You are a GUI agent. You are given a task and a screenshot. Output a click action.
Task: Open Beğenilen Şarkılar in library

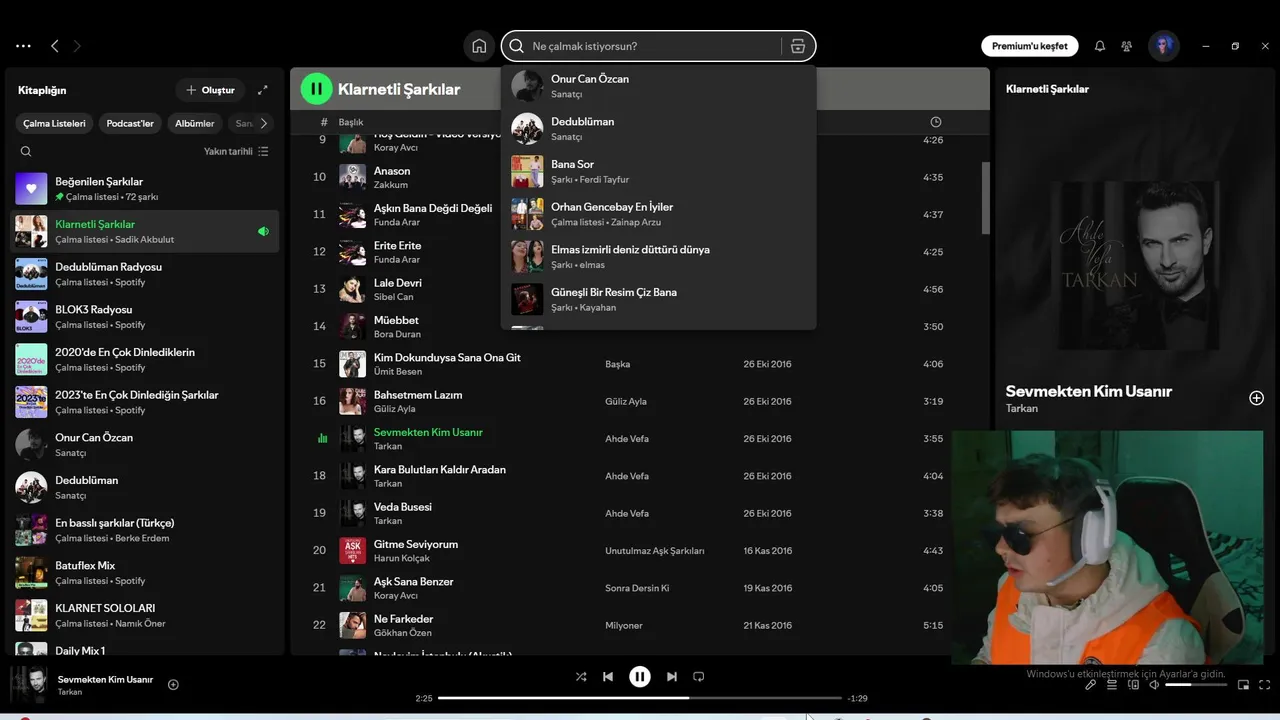click(145, 189)
